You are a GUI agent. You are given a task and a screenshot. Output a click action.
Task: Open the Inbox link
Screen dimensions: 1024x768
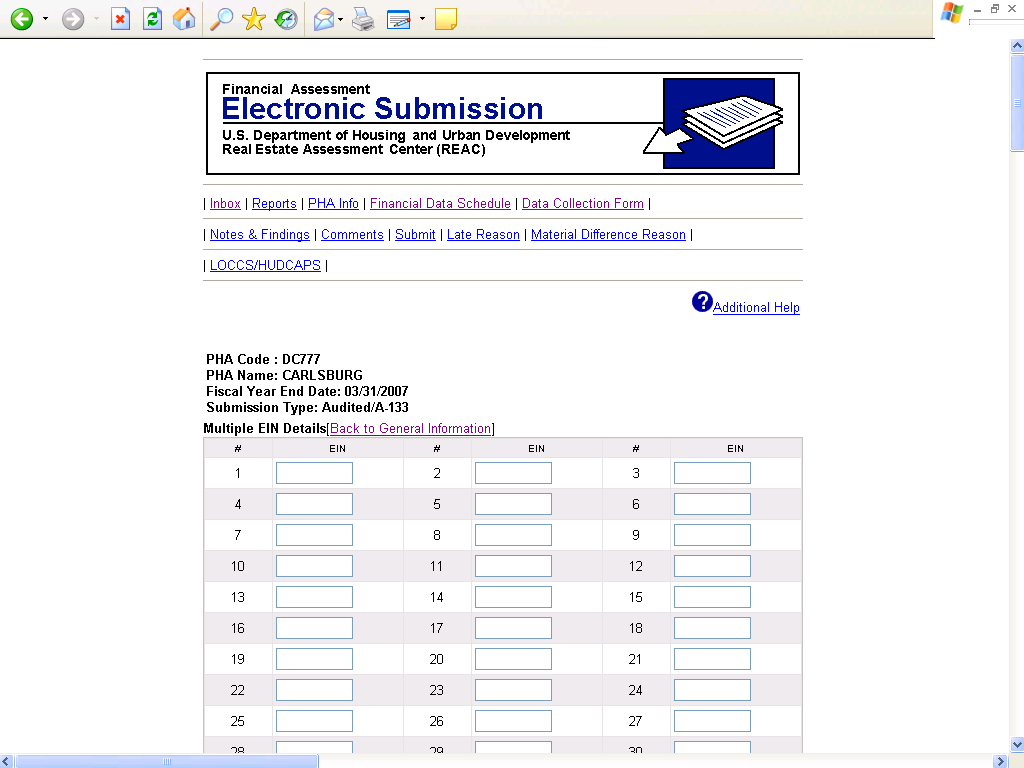[x=225, y=204]
